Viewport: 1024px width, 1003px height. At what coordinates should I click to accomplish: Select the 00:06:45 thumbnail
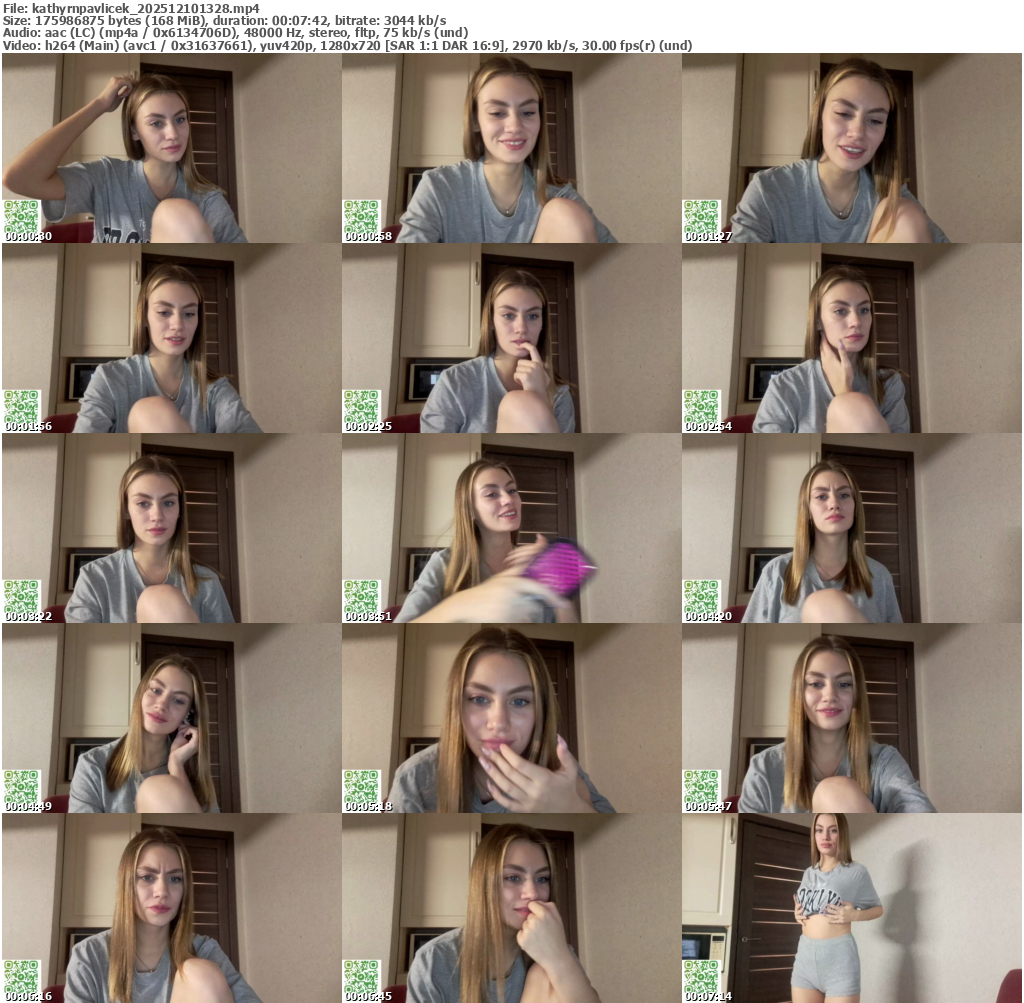click(511, 908)
